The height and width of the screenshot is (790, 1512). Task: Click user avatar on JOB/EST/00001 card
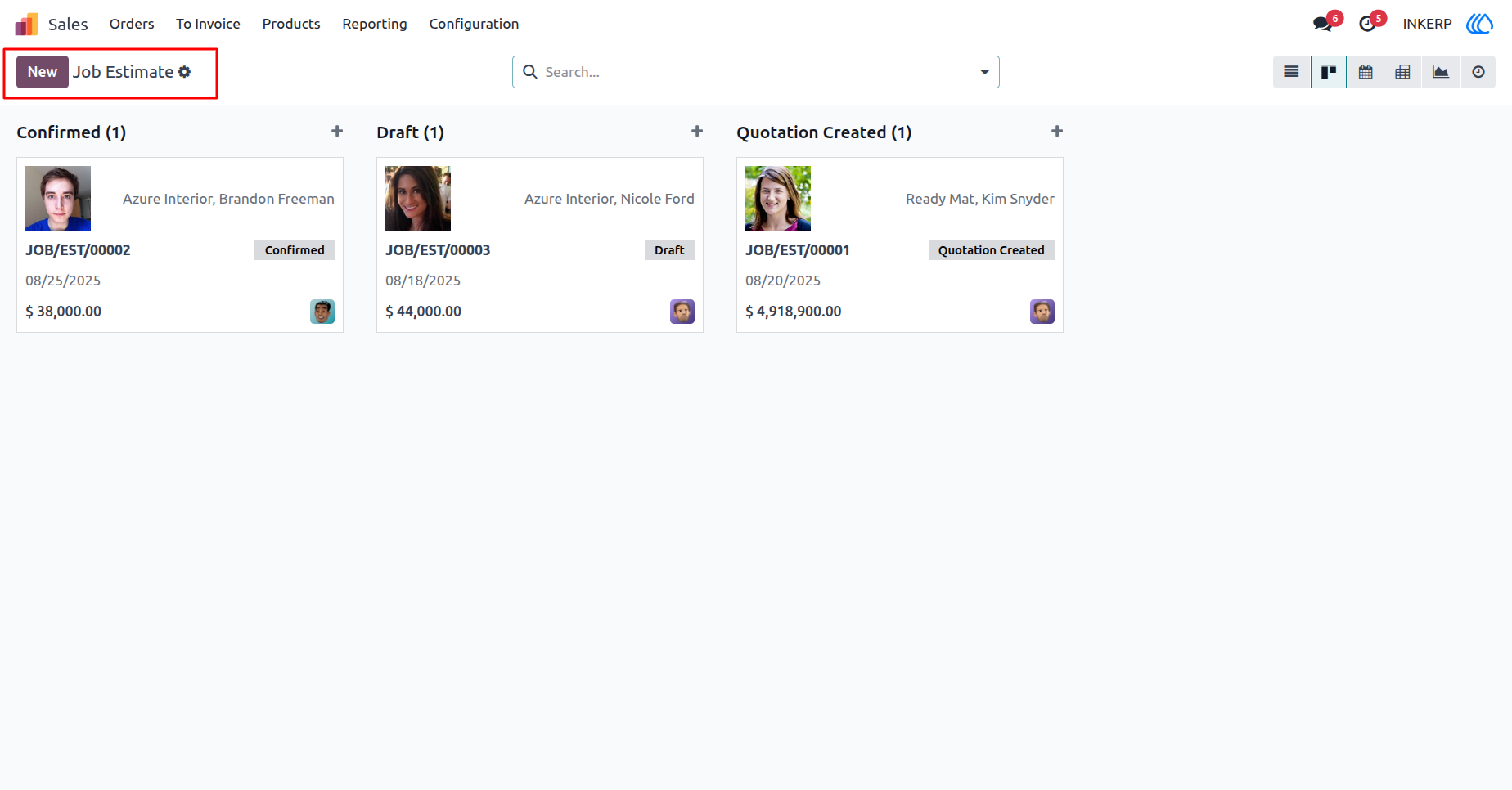click(x=1042, y=312)
